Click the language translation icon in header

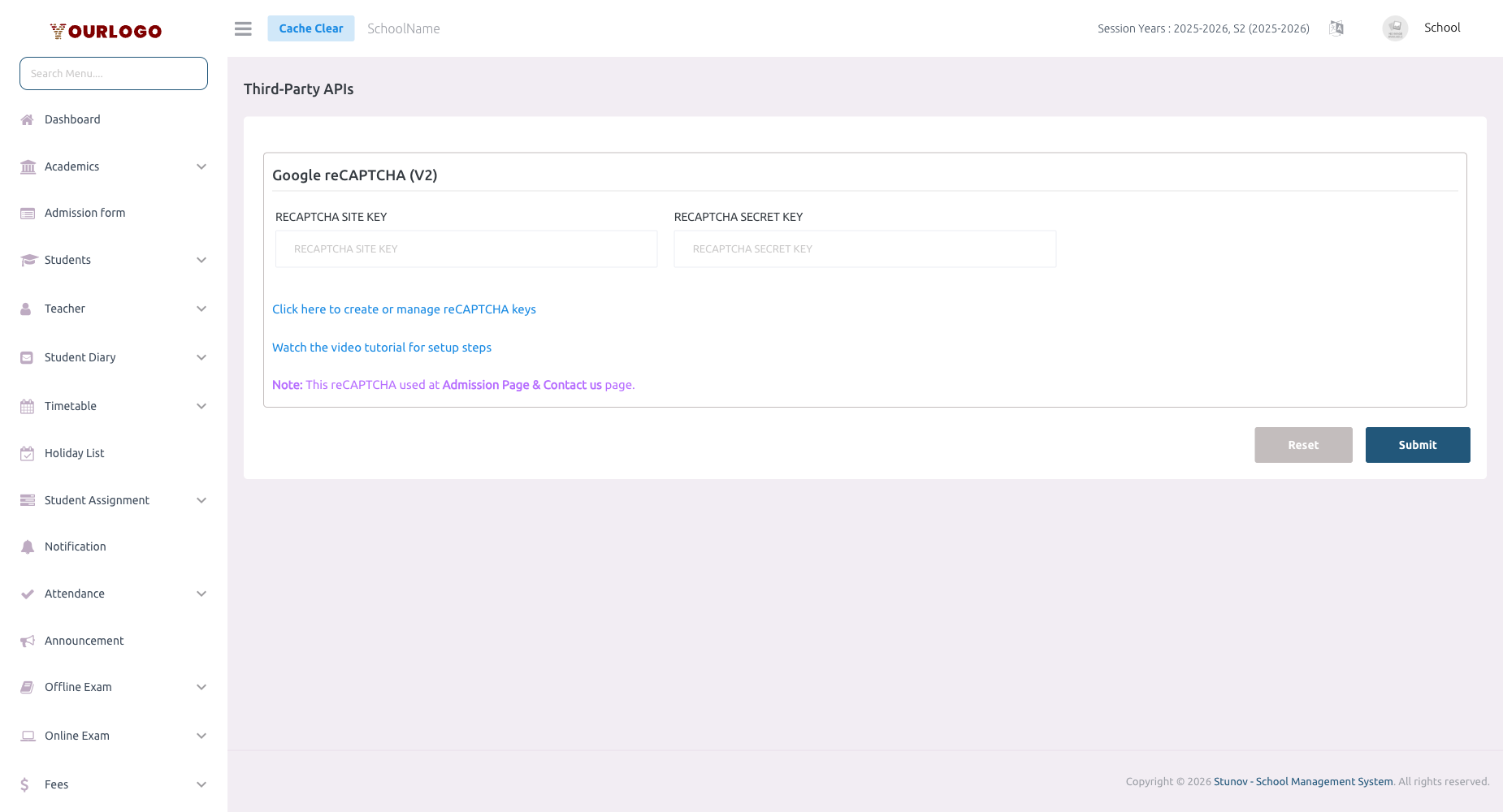(1336, 28)
